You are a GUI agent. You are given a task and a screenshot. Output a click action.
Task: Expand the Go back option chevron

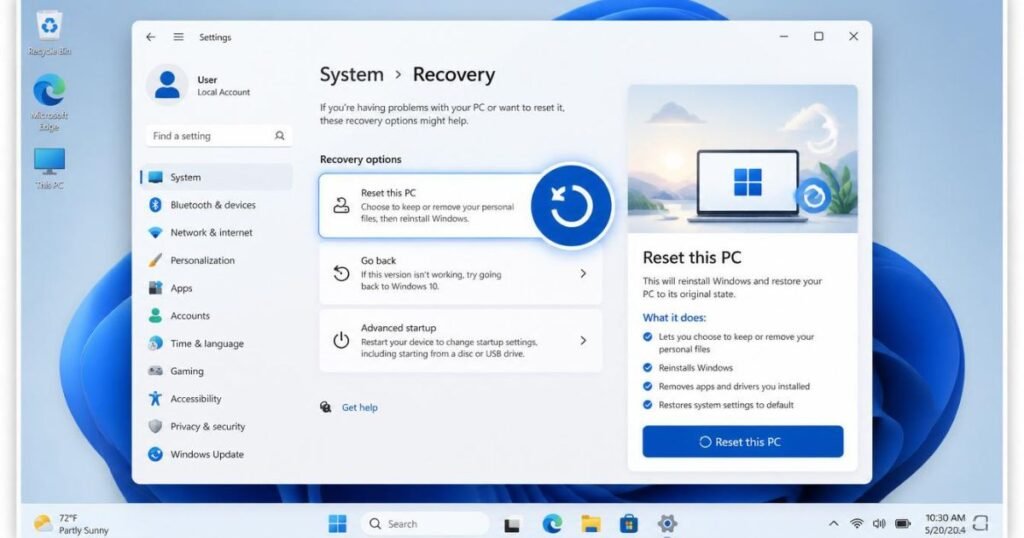click(x=583, y=274)
